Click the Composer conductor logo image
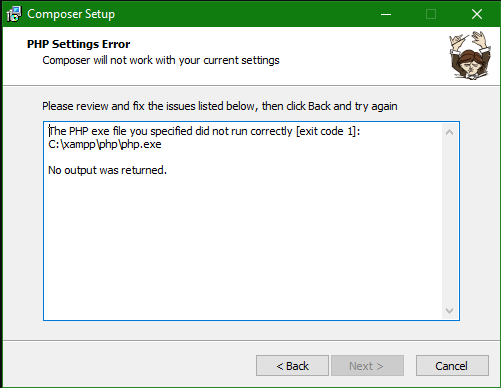501x388 pixels. coord(469,55)
